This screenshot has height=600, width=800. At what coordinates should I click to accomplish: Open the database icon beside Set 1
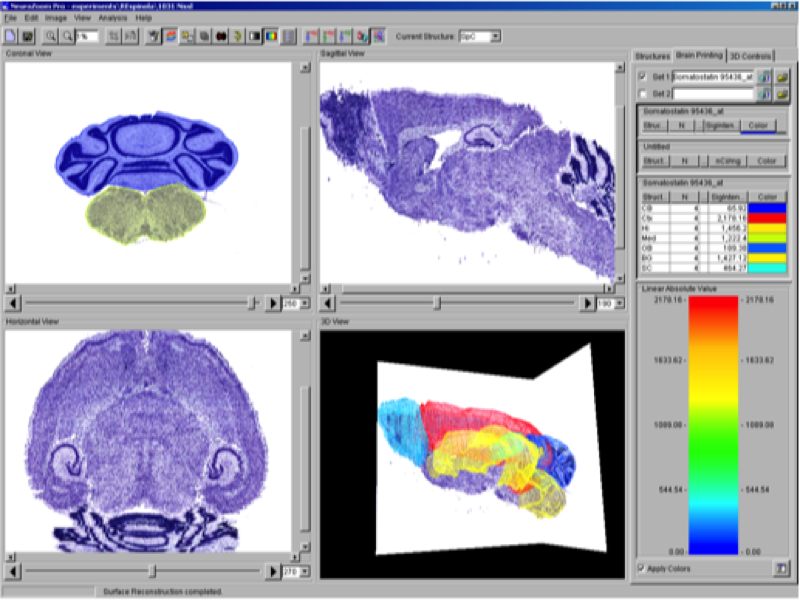coord(763,76)
